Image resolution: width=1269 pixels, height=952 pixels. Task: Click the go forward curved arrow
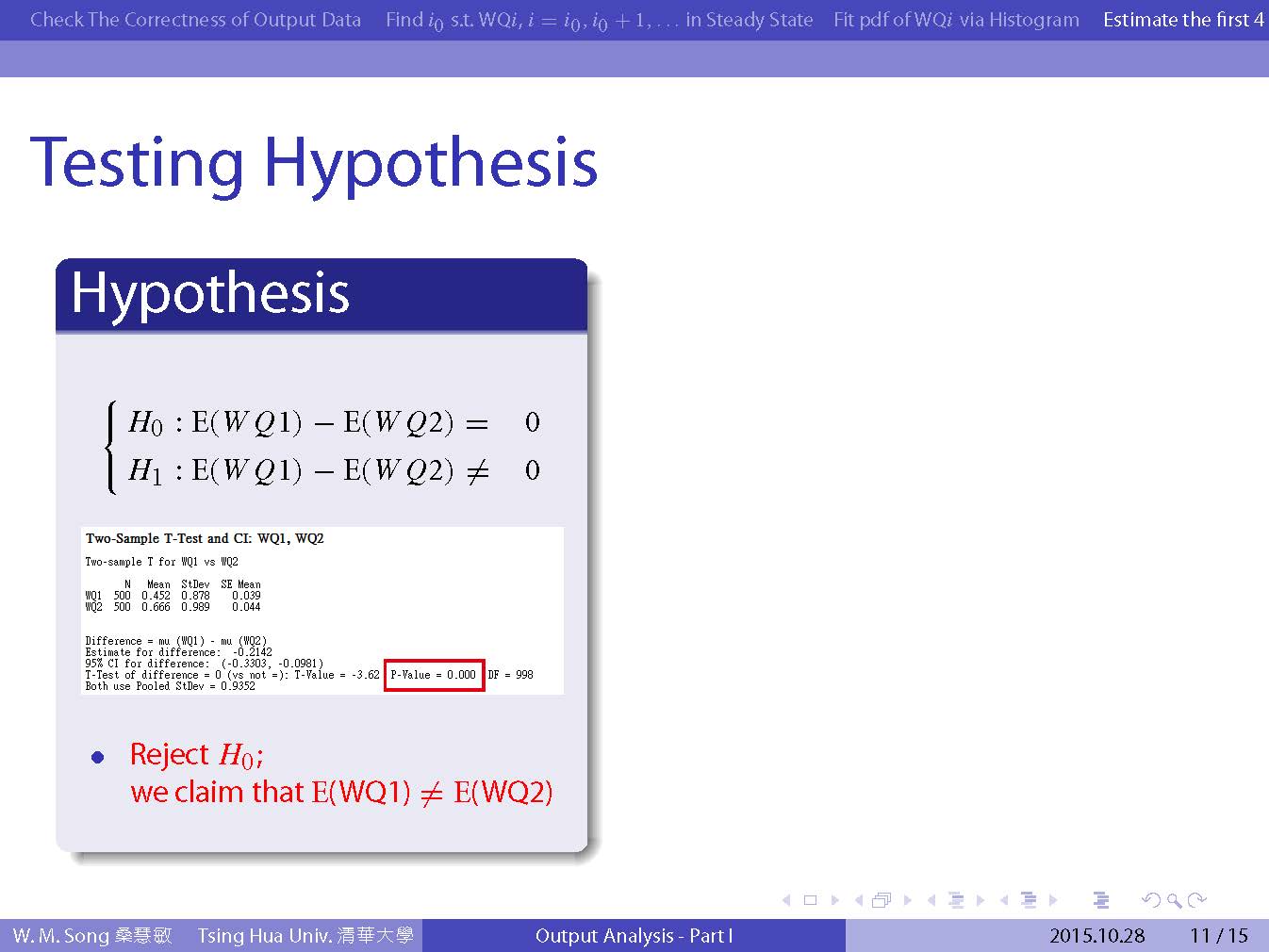tap(1197, 900)
